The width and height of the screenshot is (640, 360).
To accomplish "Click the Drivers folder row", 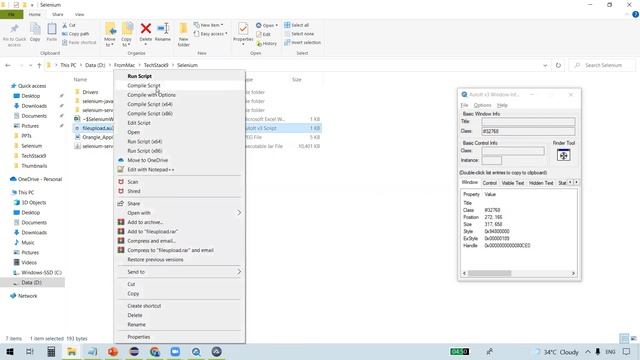I will tap(90, 92).
